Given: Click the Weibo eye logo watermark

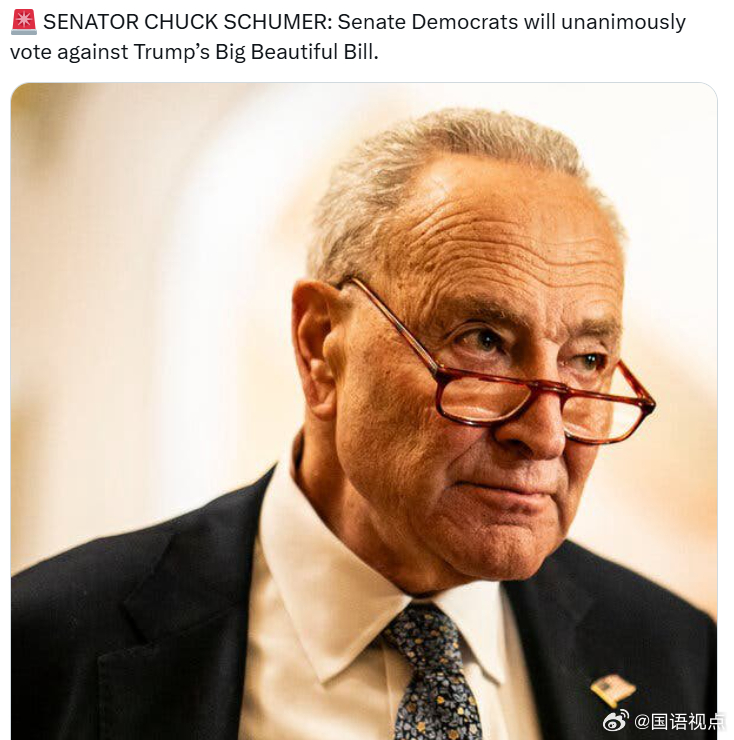Looking at the screenshot, I should 616,721.
